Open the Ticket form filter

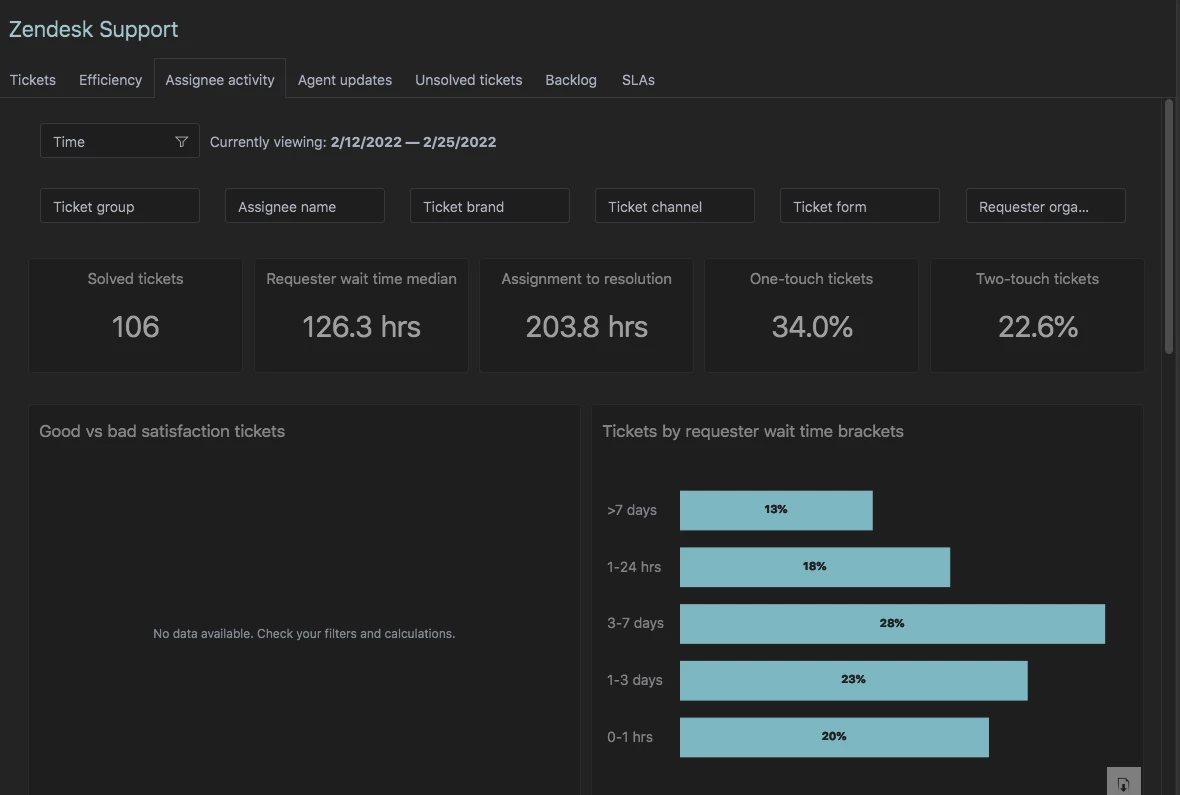[x=860, y=206]
